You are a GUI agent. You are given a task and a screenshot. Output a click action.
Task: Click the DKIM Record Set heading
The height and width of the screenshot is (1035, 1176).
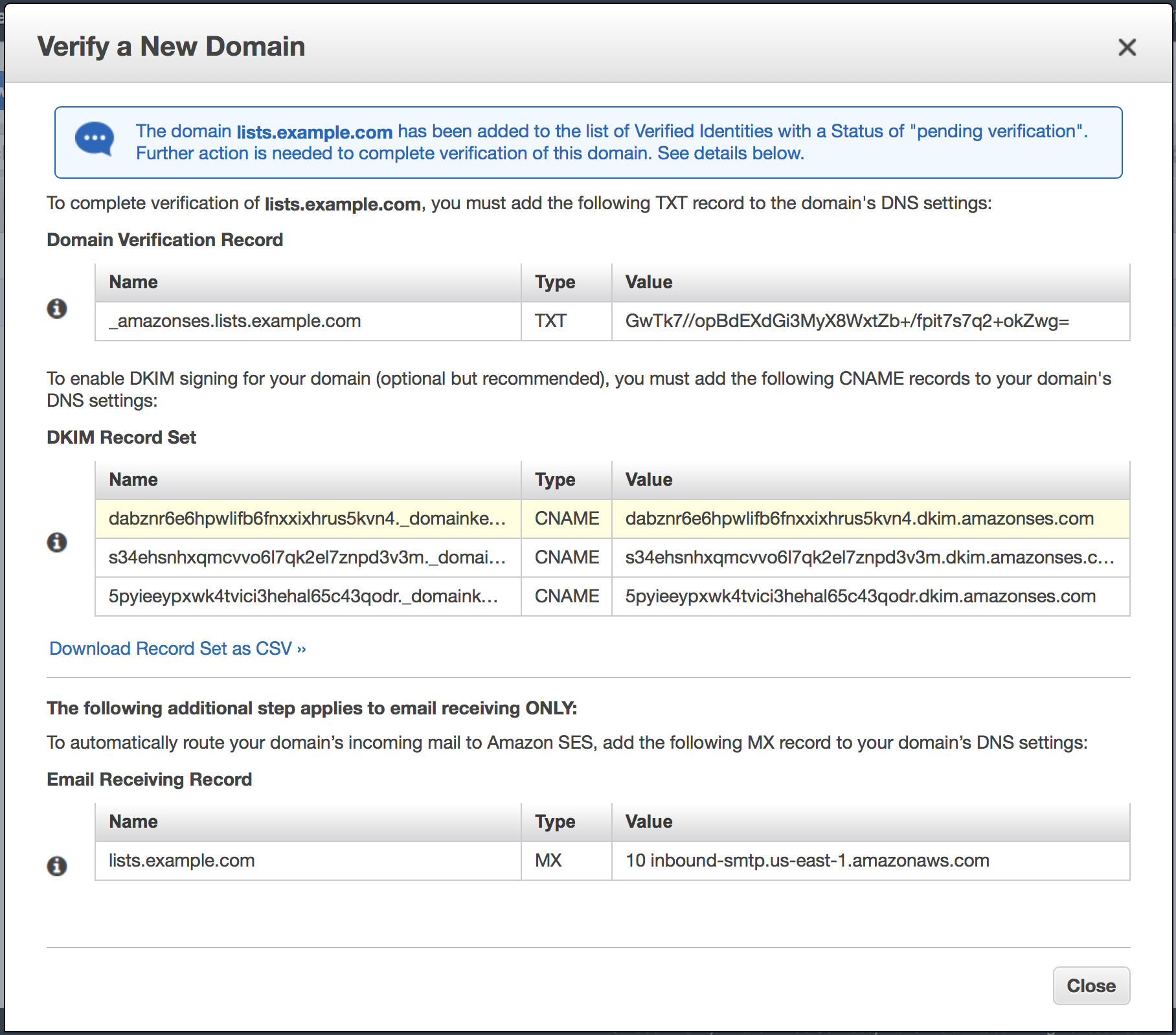tap(121, 437)
